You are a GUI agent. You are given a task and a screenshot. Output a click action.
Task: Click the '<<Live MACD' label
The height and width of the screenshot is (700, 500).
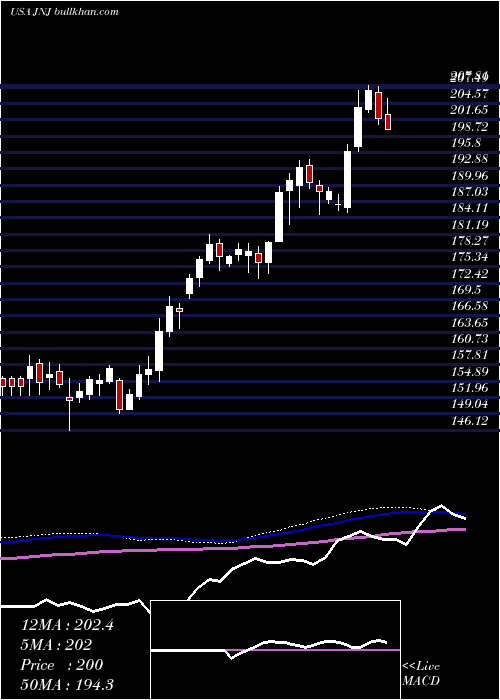pos(421,674)
